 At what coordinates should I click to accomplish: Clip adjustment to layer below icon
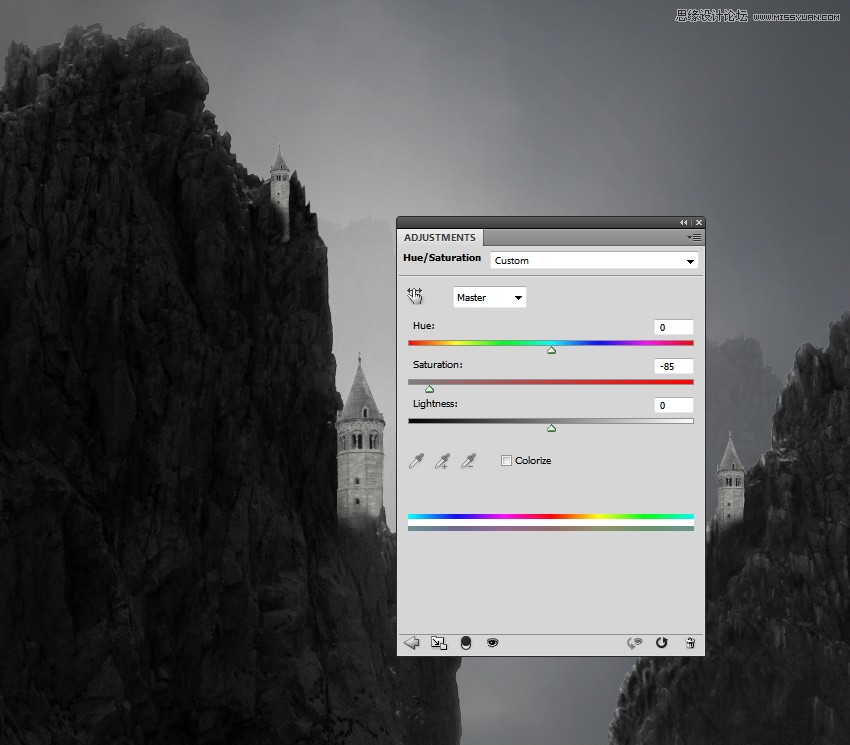point(466,643)
